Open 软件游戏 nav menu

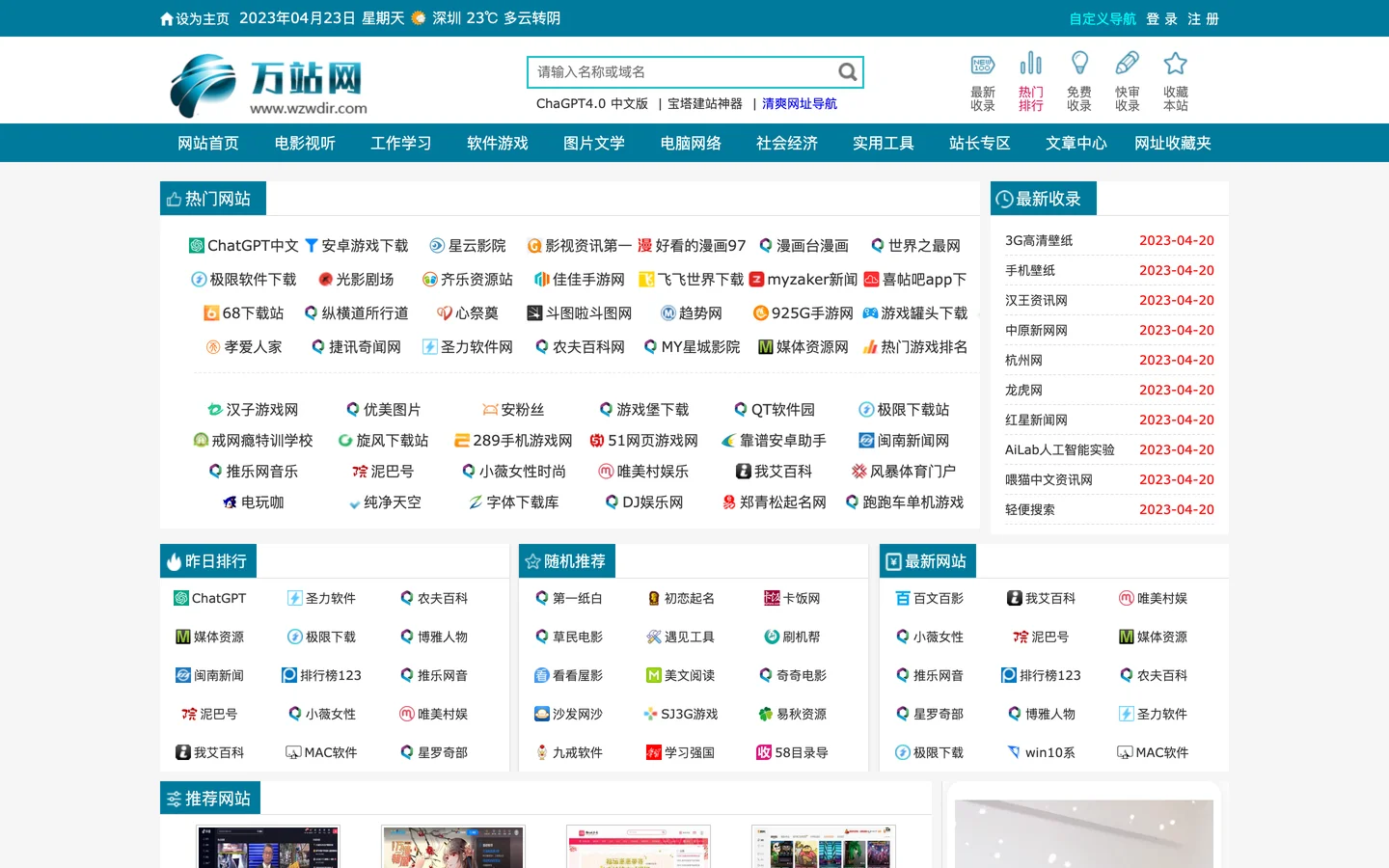coord(498,143)
